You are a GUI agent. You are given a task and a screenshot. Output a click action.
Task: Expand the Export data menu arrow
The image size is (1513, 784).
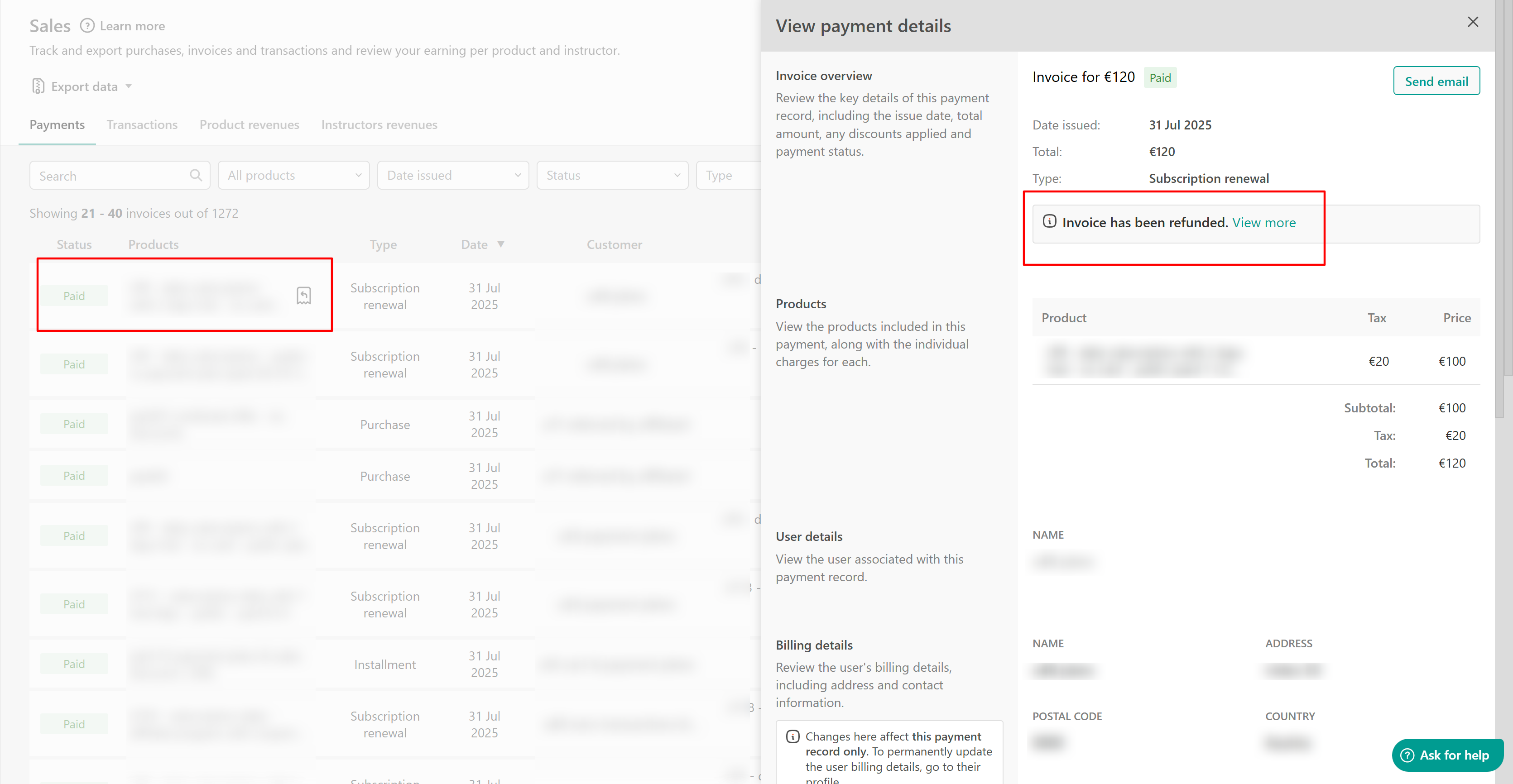[x=129, y=86]
